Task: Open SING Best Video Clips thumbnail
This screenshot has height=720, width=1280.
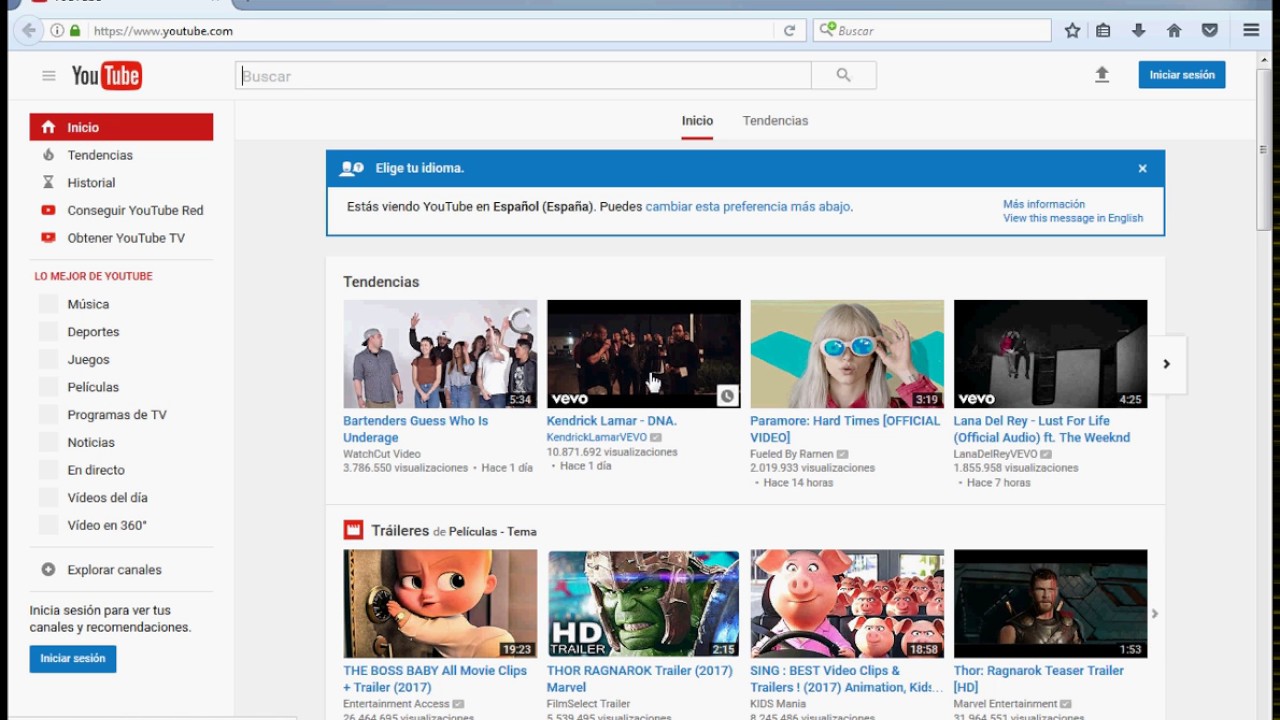Action: coord(847,604)
